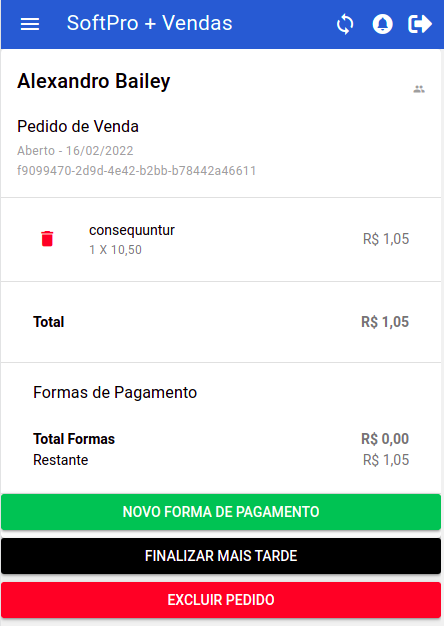Click the Restante label

(61, 460)
